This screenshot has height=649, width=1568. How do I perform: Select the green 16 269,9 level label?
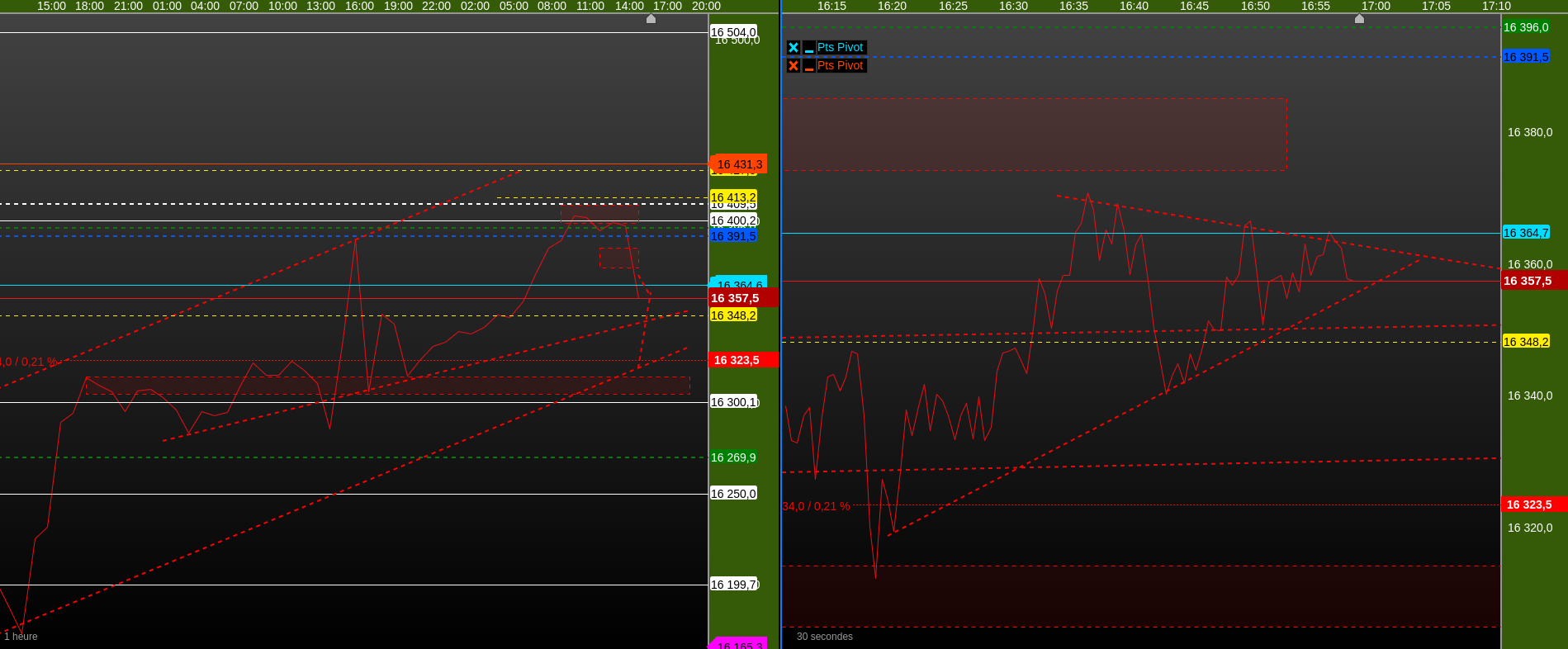pos(733,457)
